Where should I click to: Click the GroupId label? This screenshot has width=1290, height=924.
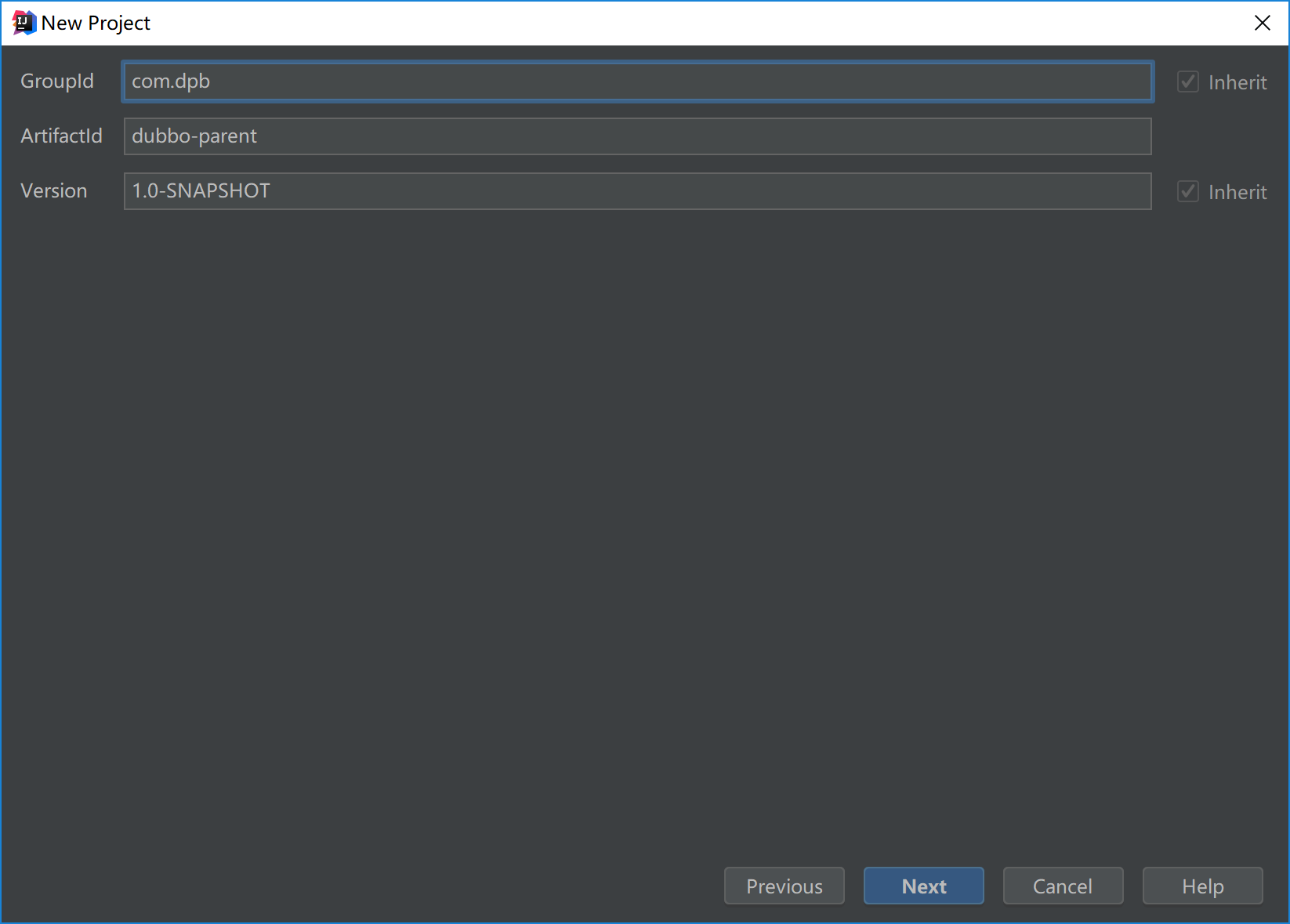click(x=57, y=82)
